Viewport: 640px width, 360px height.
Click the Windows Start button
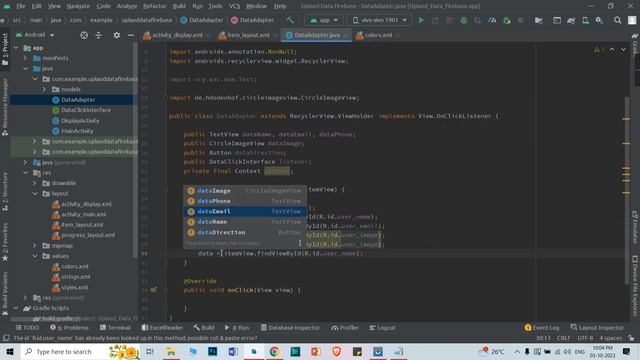(x=10, y=351)
